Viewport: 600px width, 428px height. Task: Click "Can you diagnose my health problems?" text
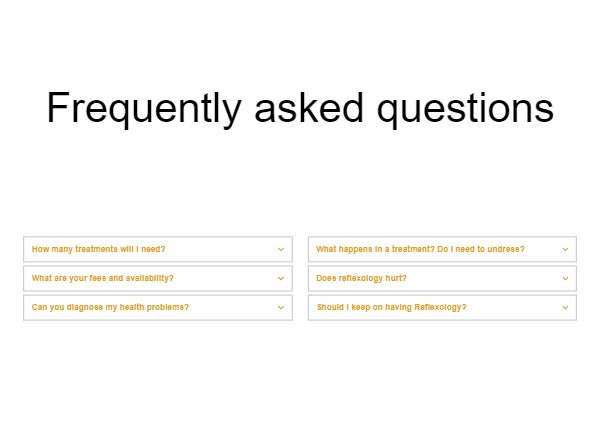point(110,307)
